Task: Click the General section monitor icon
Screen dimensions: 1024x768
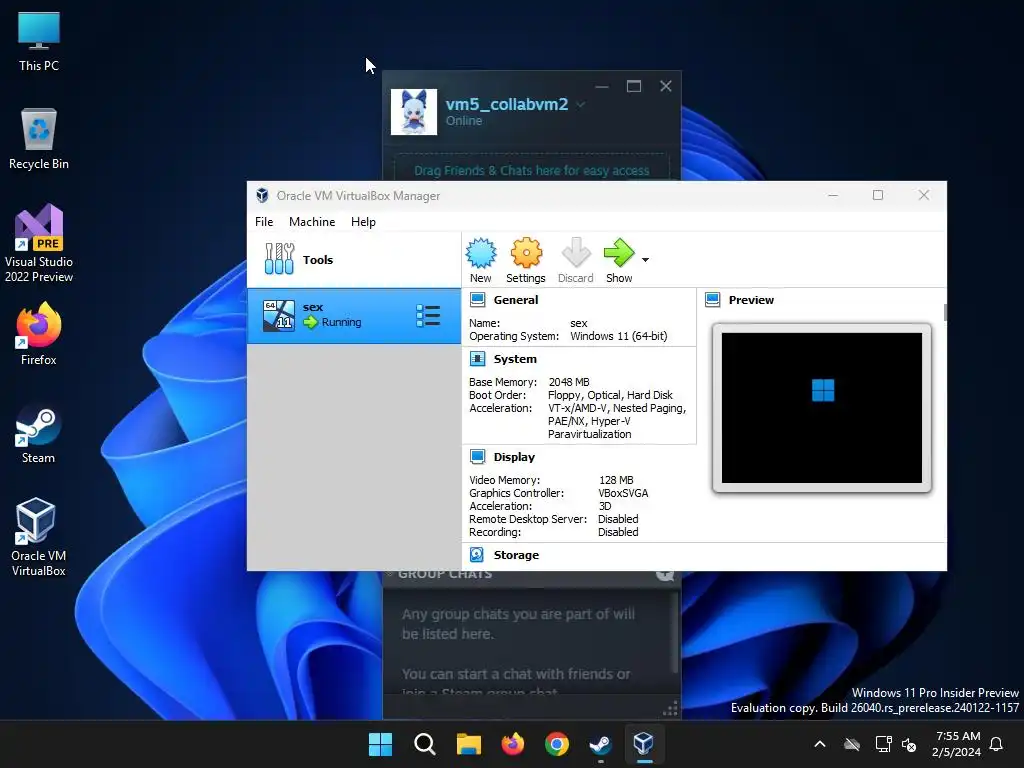Action: (x=478, y=300)
